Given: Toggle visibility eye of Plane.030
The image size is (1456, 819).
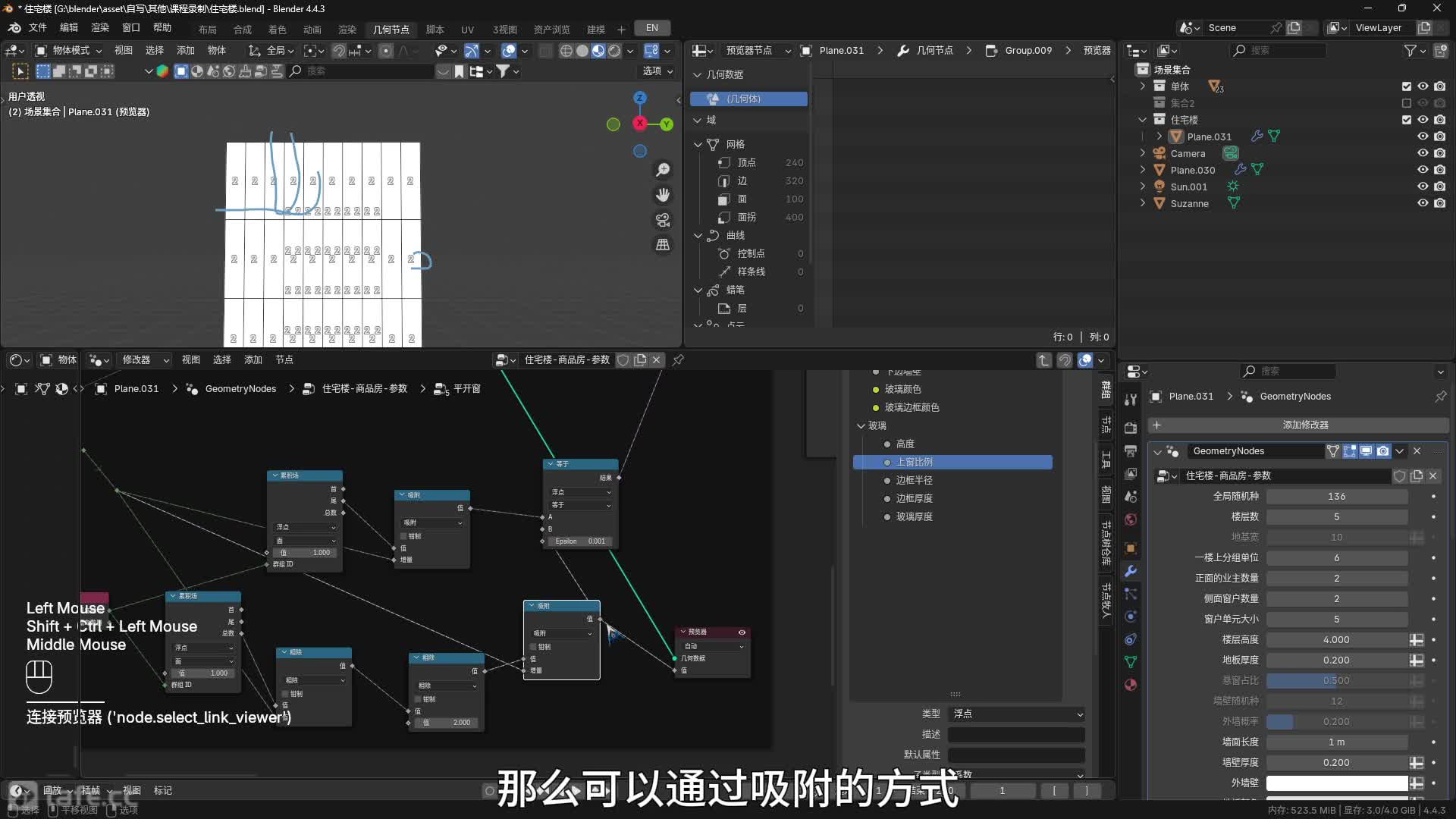Looking at the screenshot, I should [1423, 170].
